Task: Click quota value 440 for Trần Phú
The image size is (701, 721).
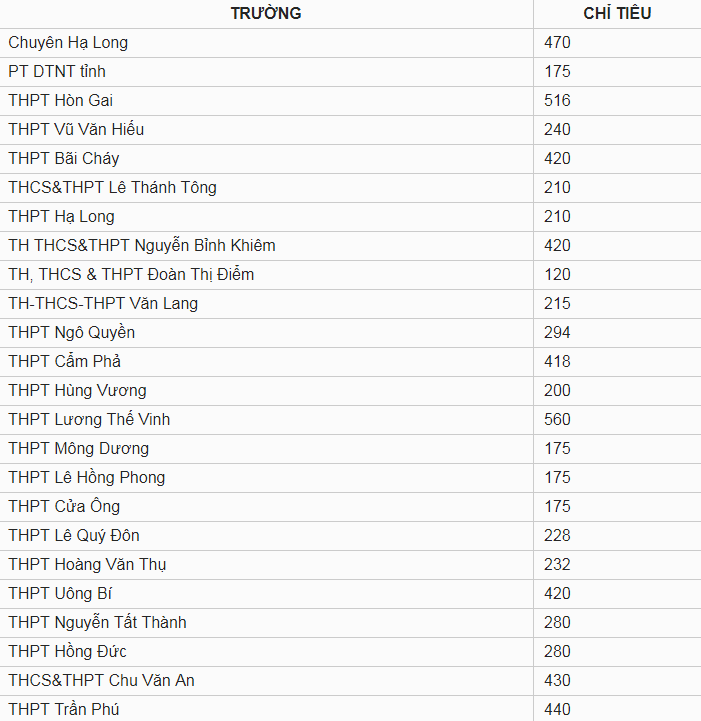Action: coord(557,709)
